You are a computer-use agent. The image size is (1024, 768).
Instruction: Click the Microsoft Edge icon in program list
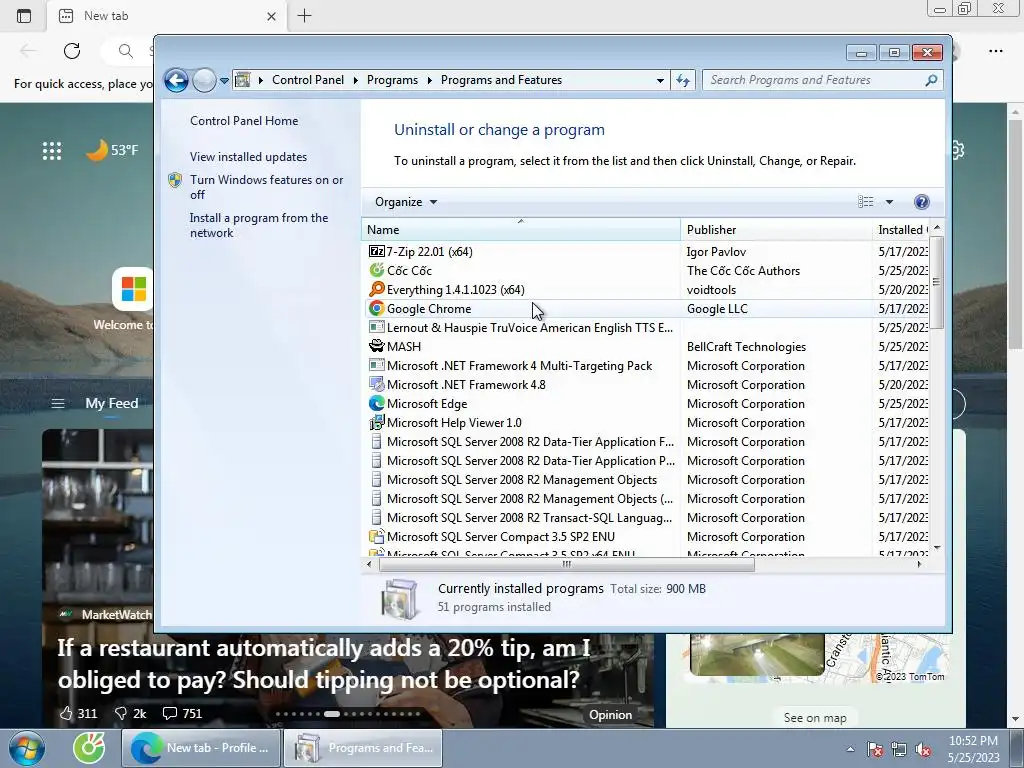tap(377, 404)
